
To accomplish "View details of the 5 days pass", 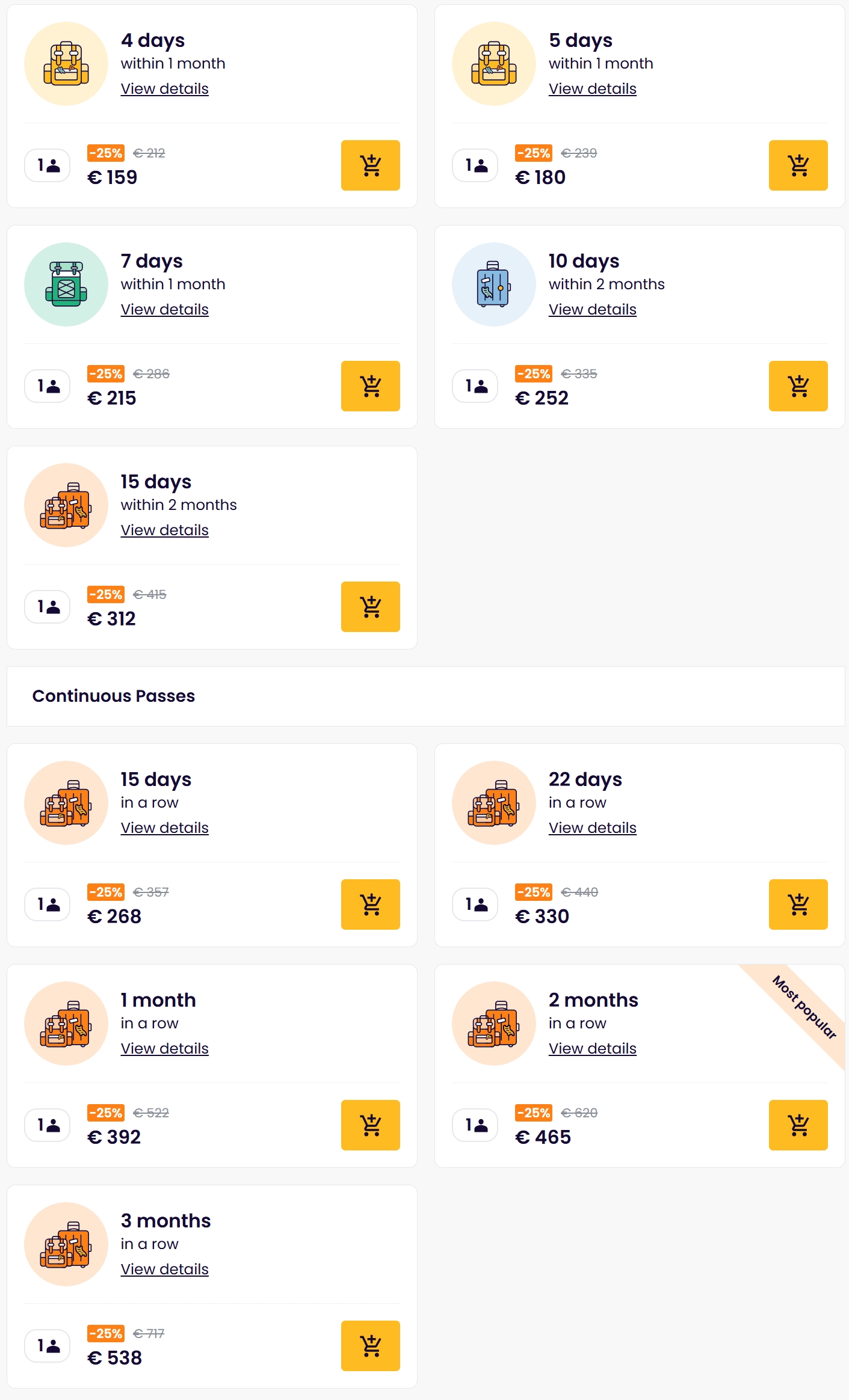I will pos(592,89).
